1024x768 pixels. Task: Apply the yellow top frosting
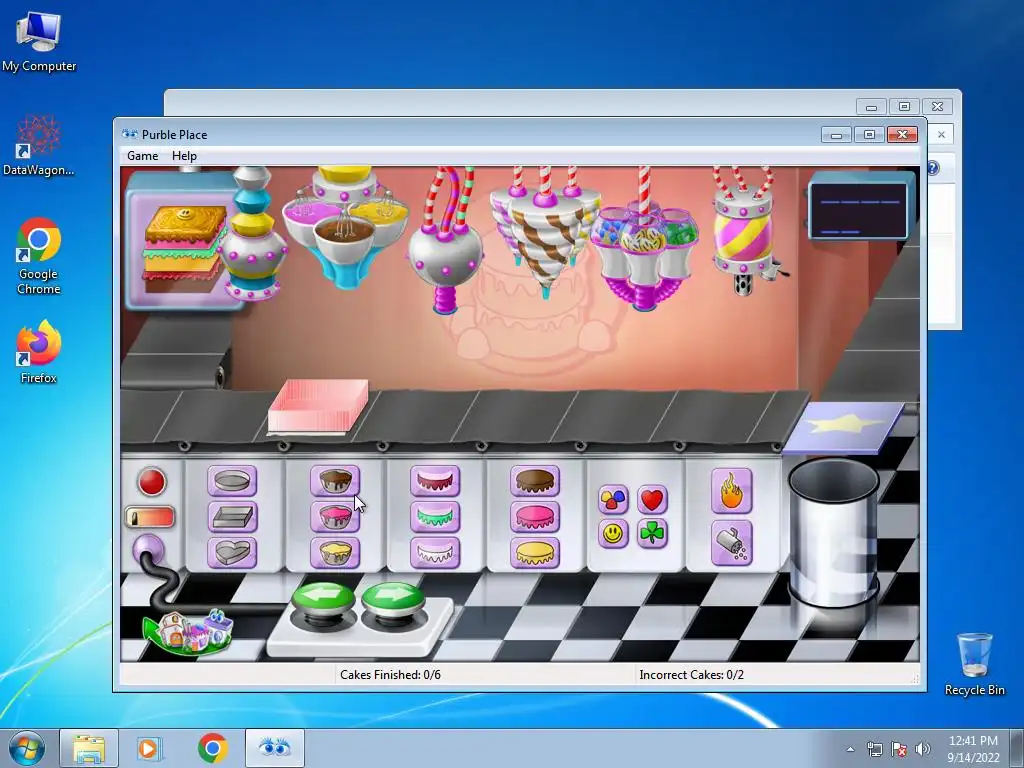tap(535, 552)
